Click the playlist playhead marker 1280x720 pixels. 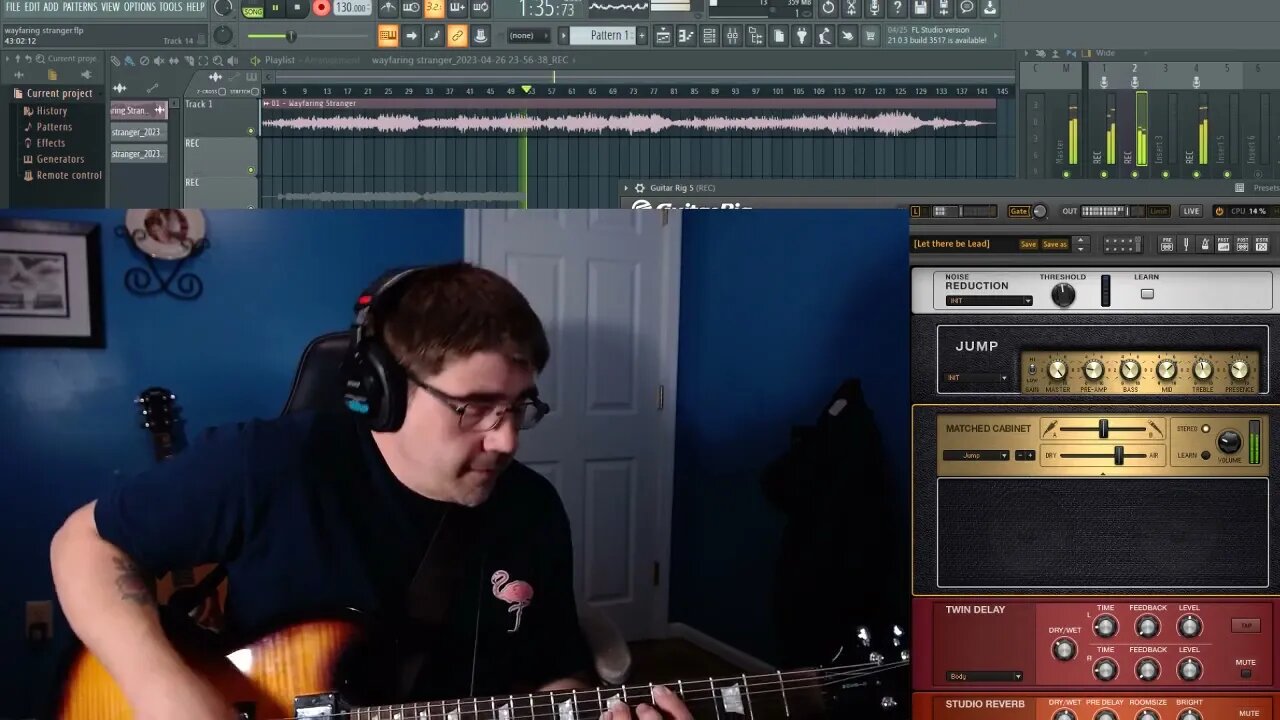(527, 90)
